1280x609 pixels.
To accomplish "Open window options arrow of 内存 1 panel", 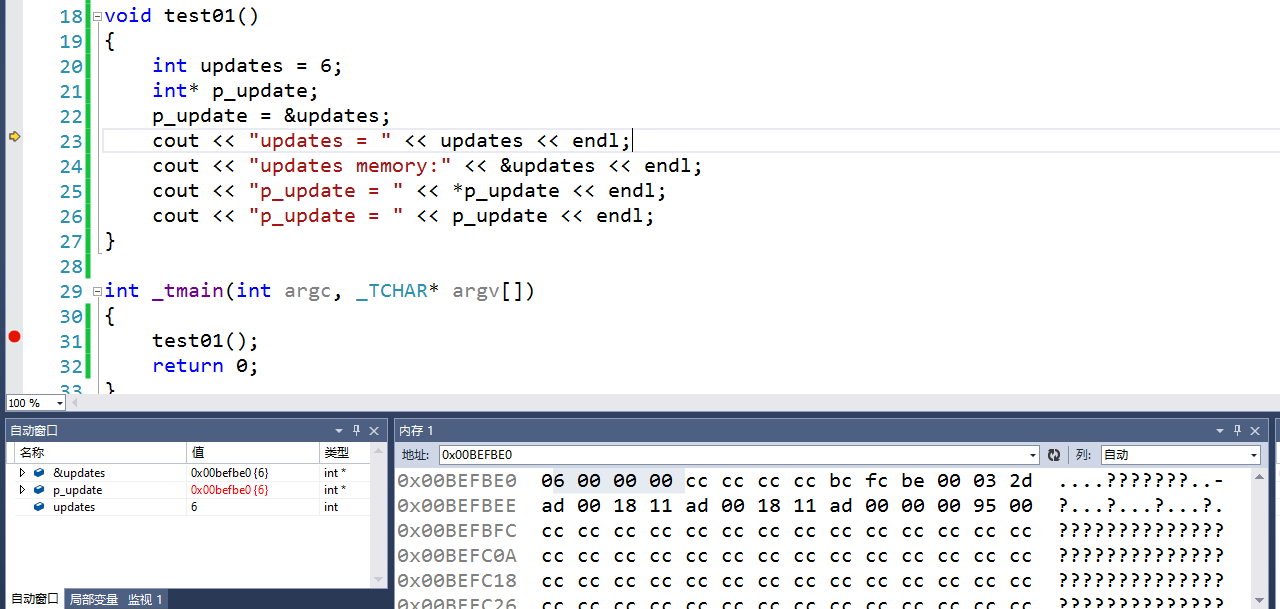I will [1219, 431].
